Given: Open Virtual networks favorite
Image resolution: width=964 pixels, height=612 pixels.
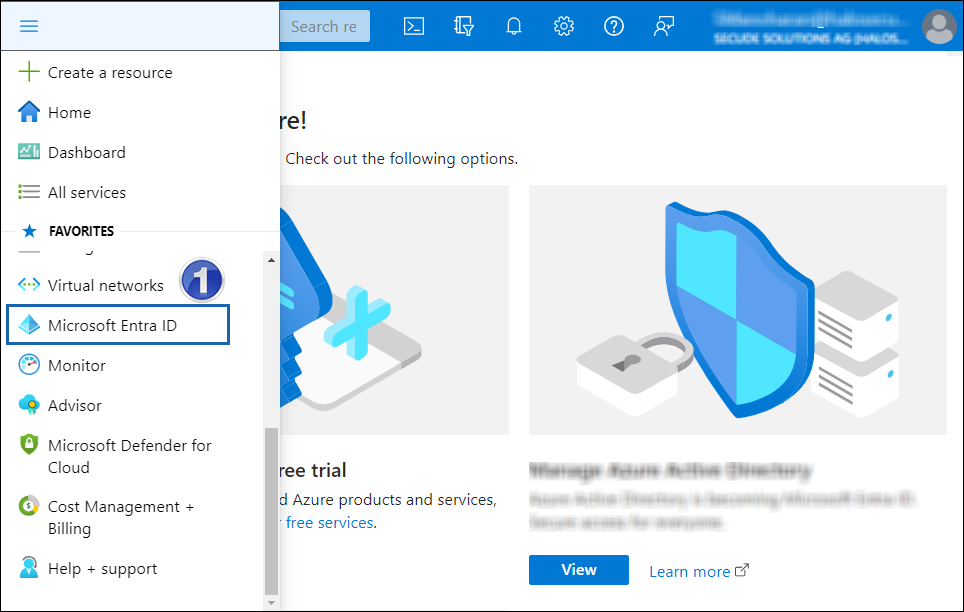Looking at the screenshot, I should click(105, 286).
